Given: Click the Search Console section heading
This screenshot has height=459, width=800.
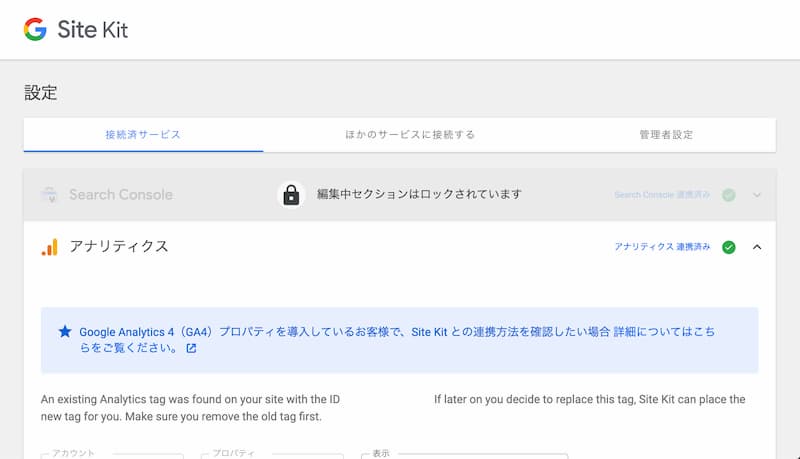Looking at the screenshot, I should point(121,194).
